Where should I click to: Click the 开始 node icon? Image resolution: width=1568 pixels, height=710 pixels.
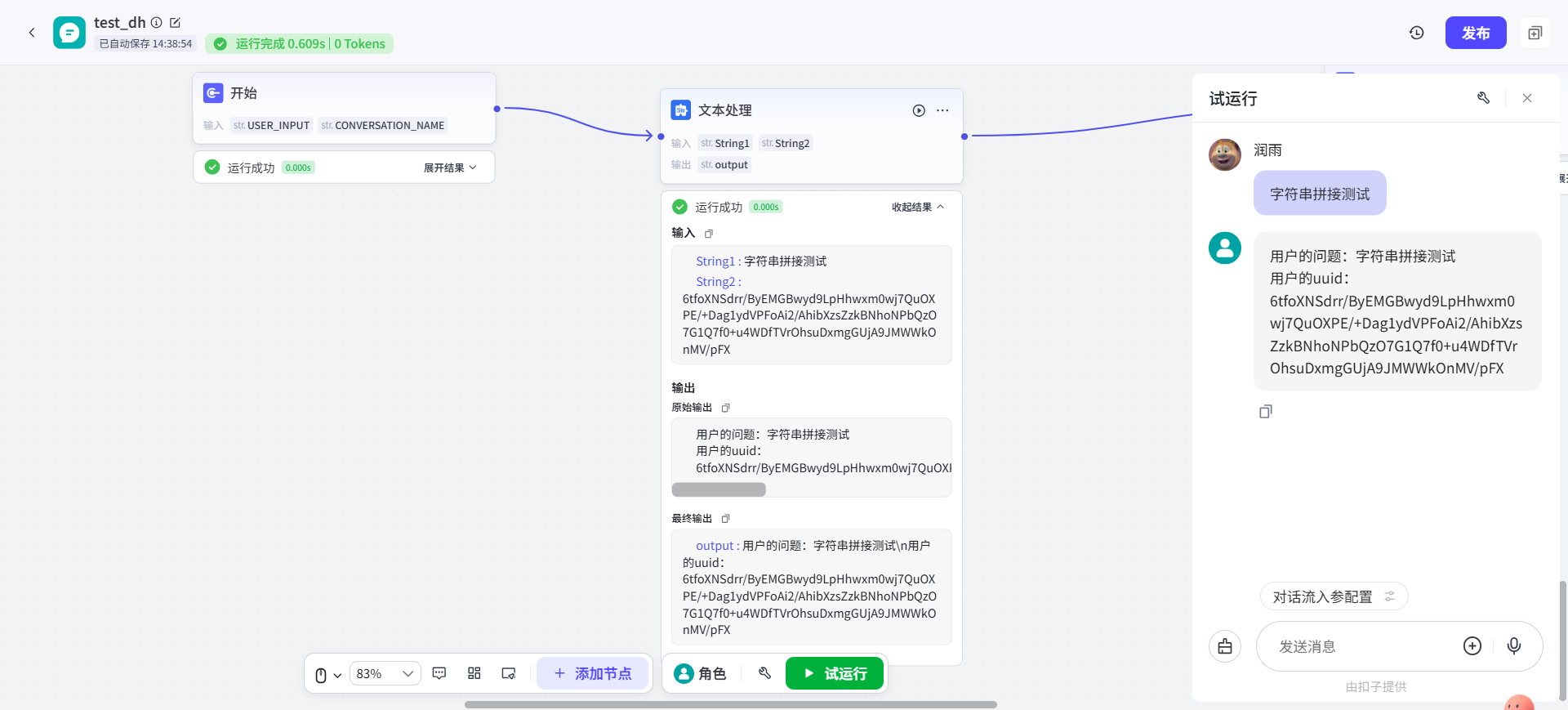213,93
